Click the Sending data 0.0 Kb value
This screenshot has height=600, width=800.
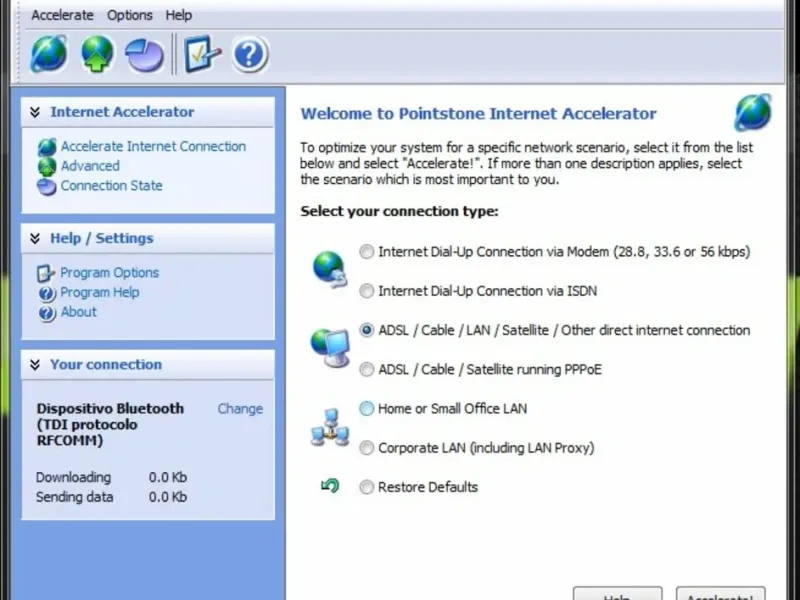coord(168,497)
